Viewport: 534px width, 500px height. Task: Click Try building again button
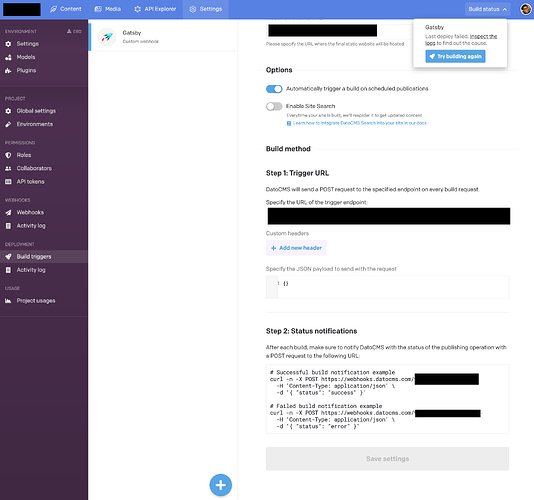tap(455, 57)
